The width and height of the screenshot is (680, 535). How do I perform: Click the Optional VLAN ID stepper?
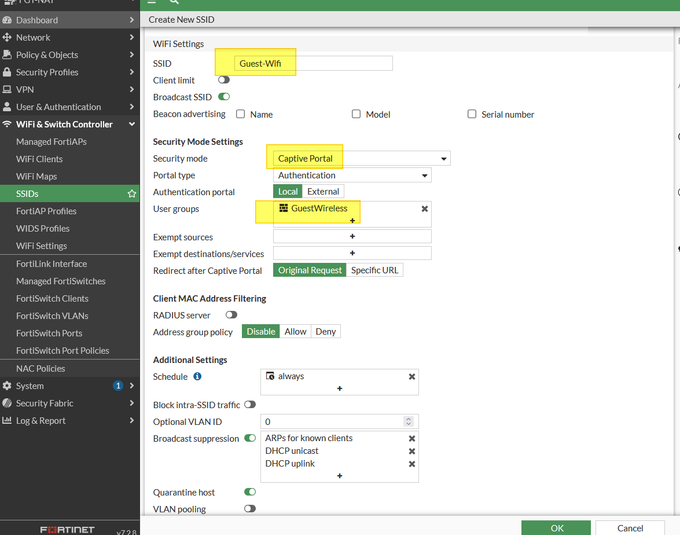click(407, 422)
